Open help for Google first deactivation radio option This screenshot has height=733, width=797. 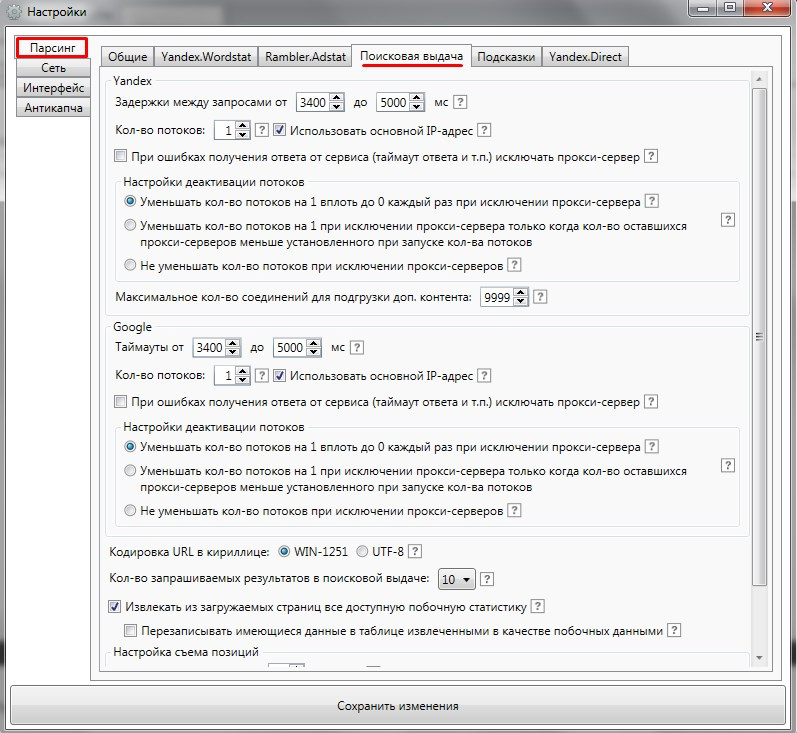click(652, 447)
